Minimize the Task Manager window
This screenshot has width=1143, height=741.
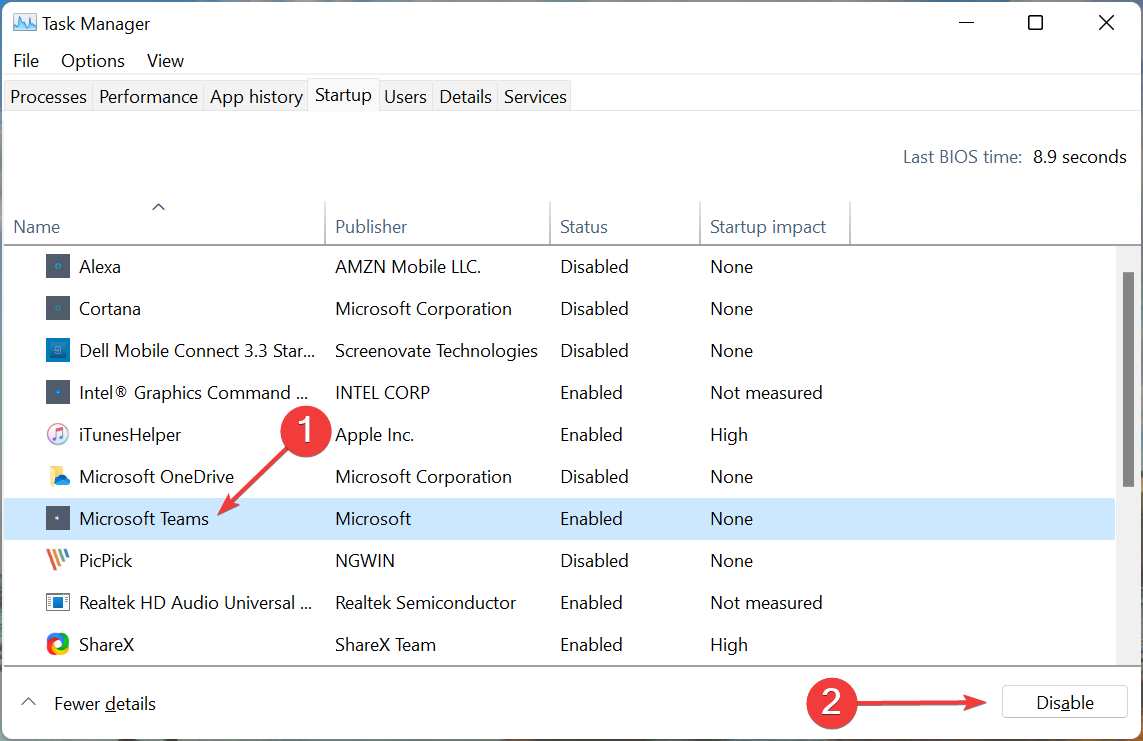(967, 23)
